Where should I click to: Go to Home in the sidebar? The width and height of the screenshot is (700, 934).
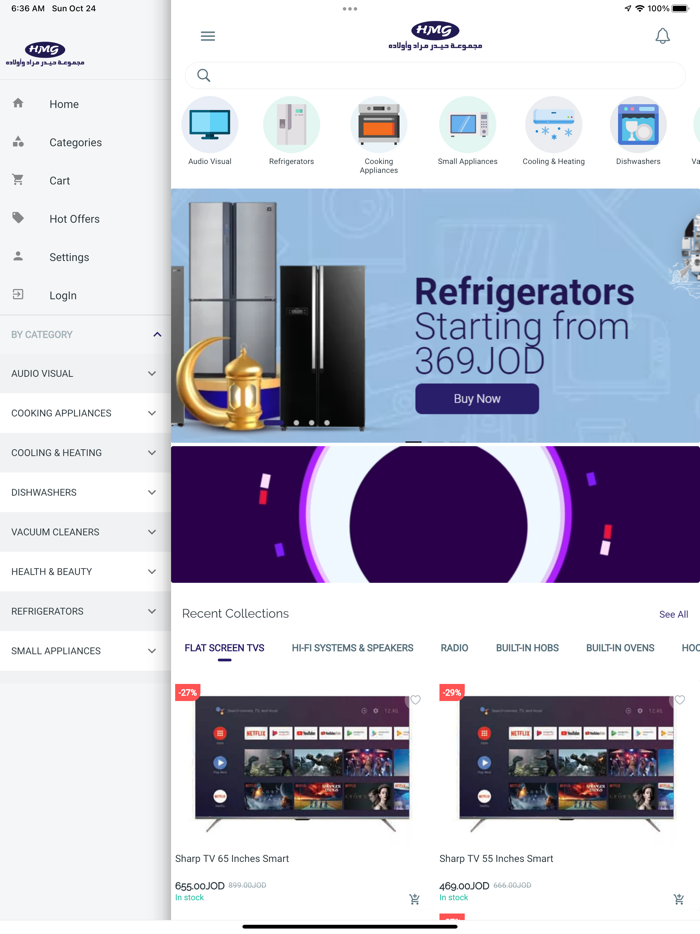pyautogui.click(x=64, y=104)
